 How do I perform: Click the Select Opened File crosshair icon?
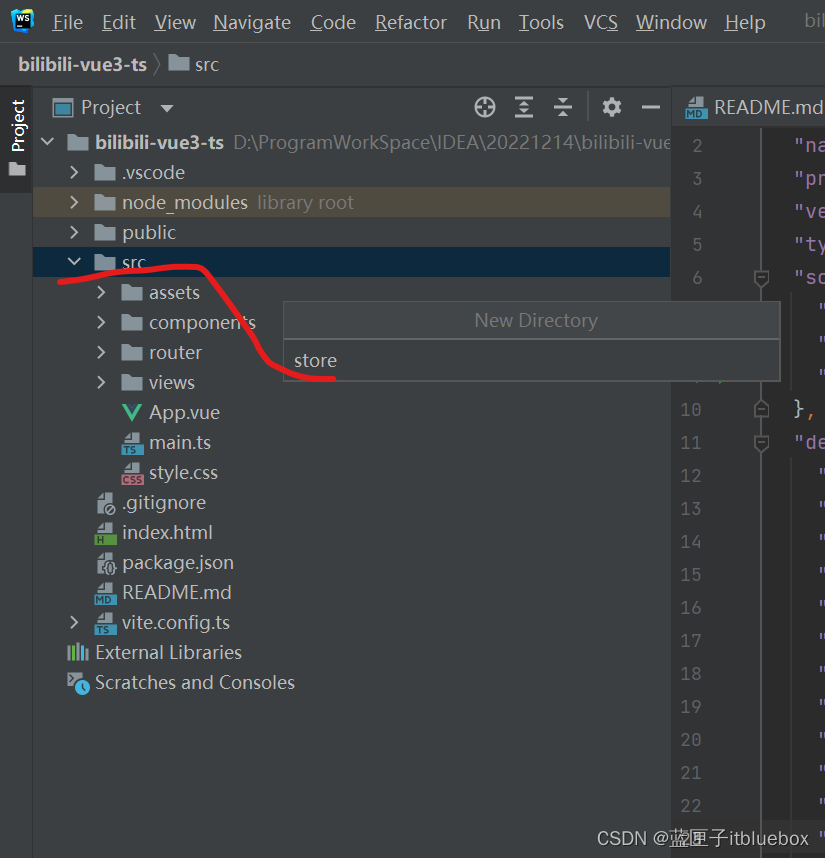pos(485,107)
